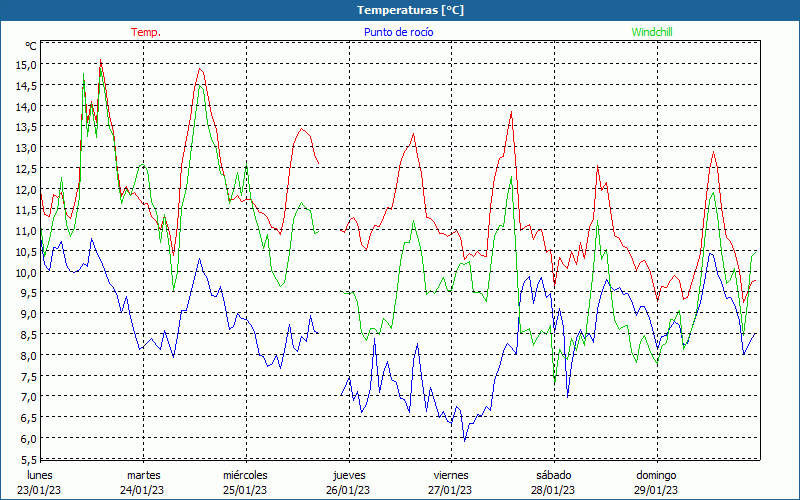This screenshot has height=500, width=800.
Task: Click the 'Temperaturas [°C]' chart title
Action: [410, 10]
